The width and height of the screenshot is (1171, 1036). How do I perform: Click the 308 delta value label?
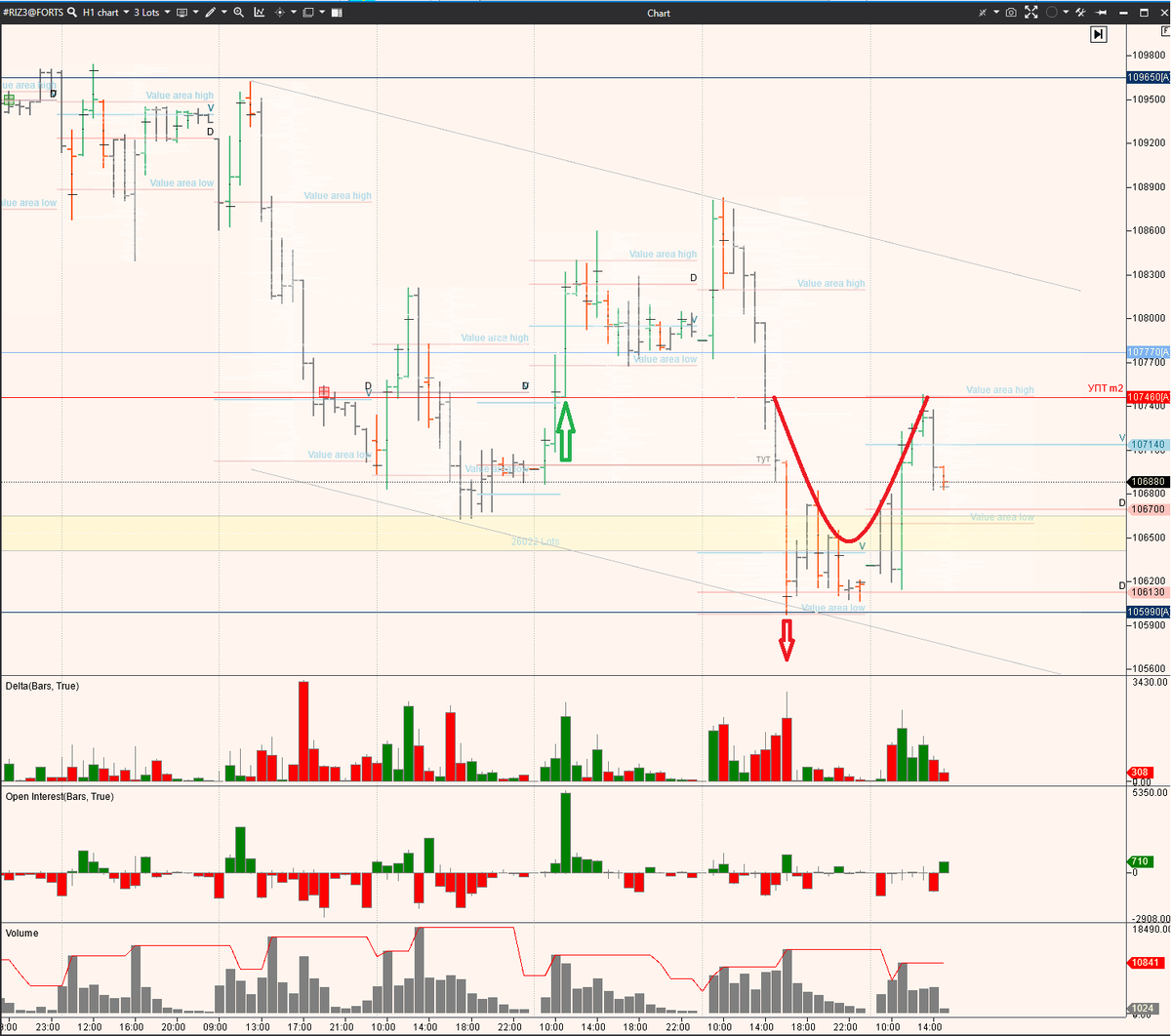[x=1139, y=773]
